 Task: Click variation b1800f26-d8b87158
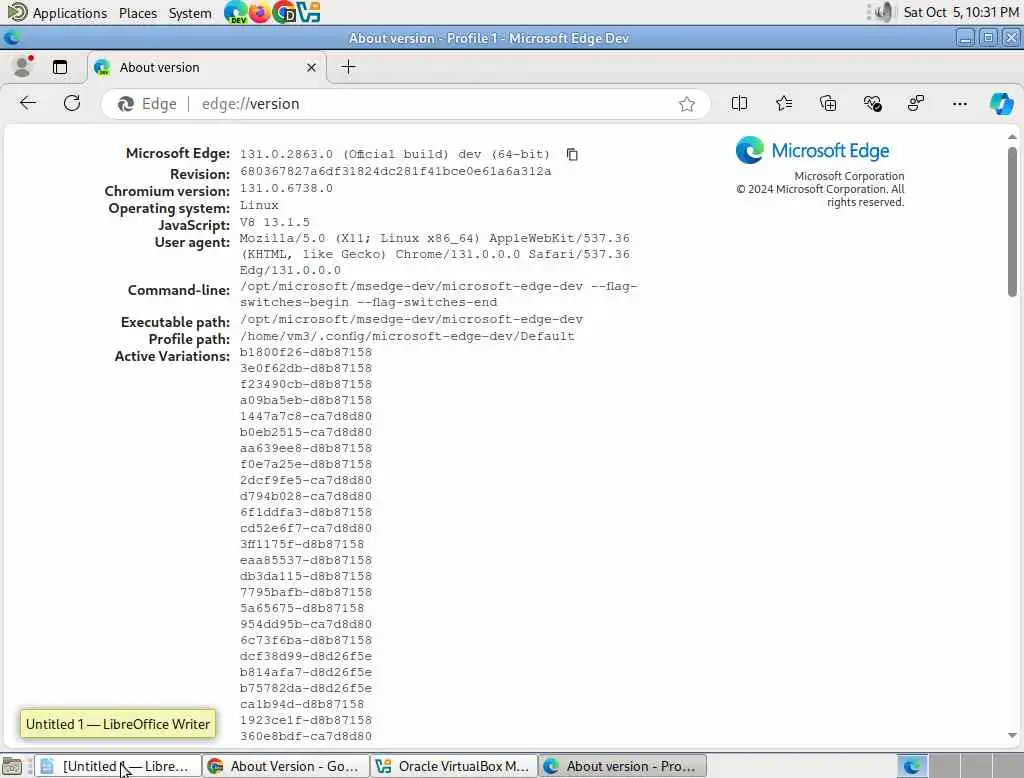306,352
